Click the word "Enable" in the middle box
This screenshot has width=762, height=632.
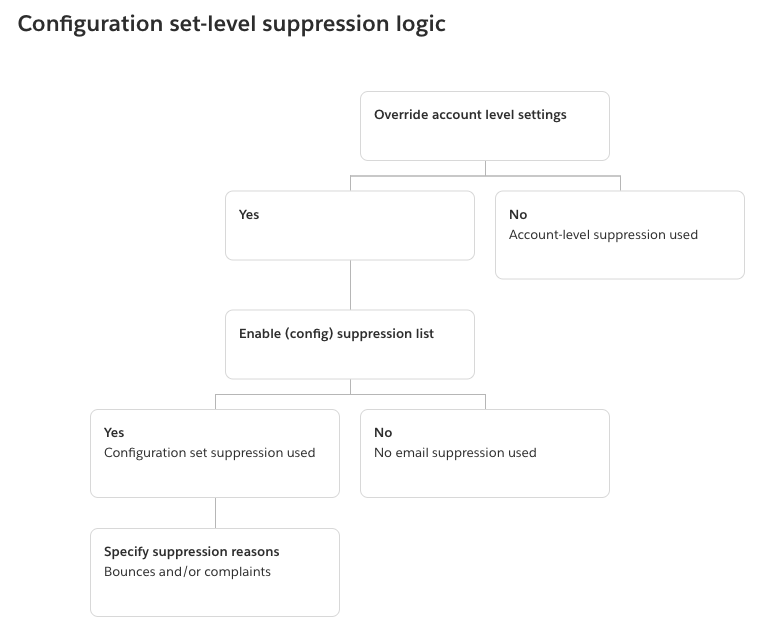[x=260, y=334]
